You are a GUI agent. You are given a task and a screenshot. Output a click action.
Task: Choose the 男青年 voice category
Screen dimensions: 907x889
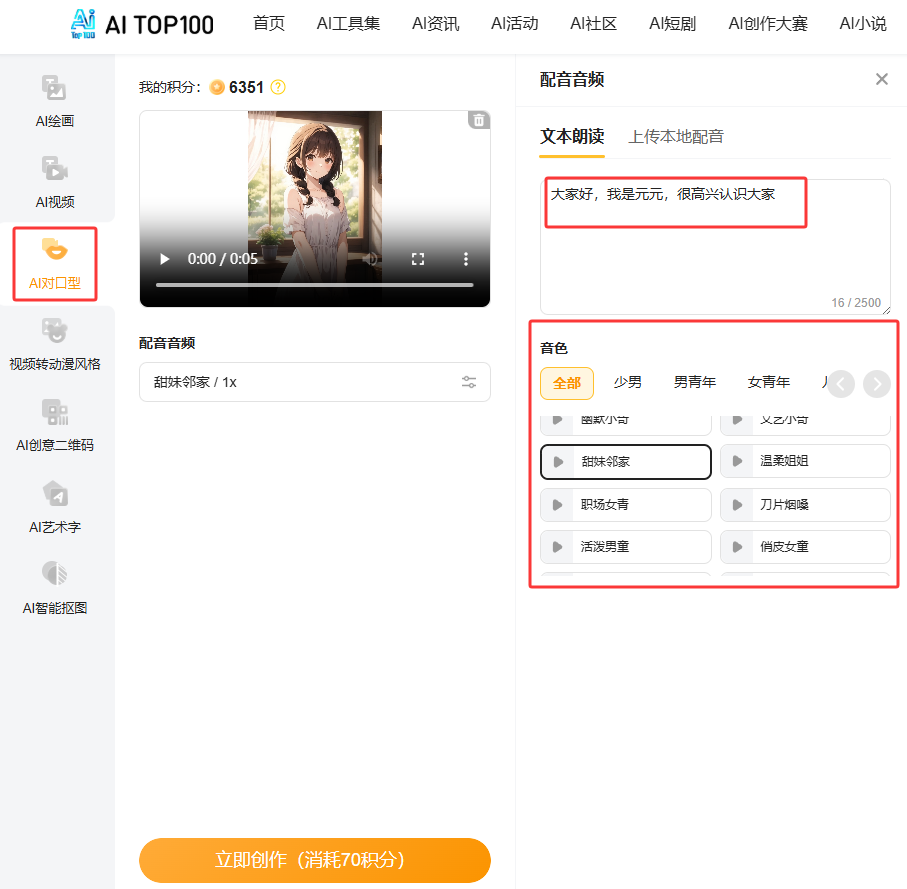[694, 382]
